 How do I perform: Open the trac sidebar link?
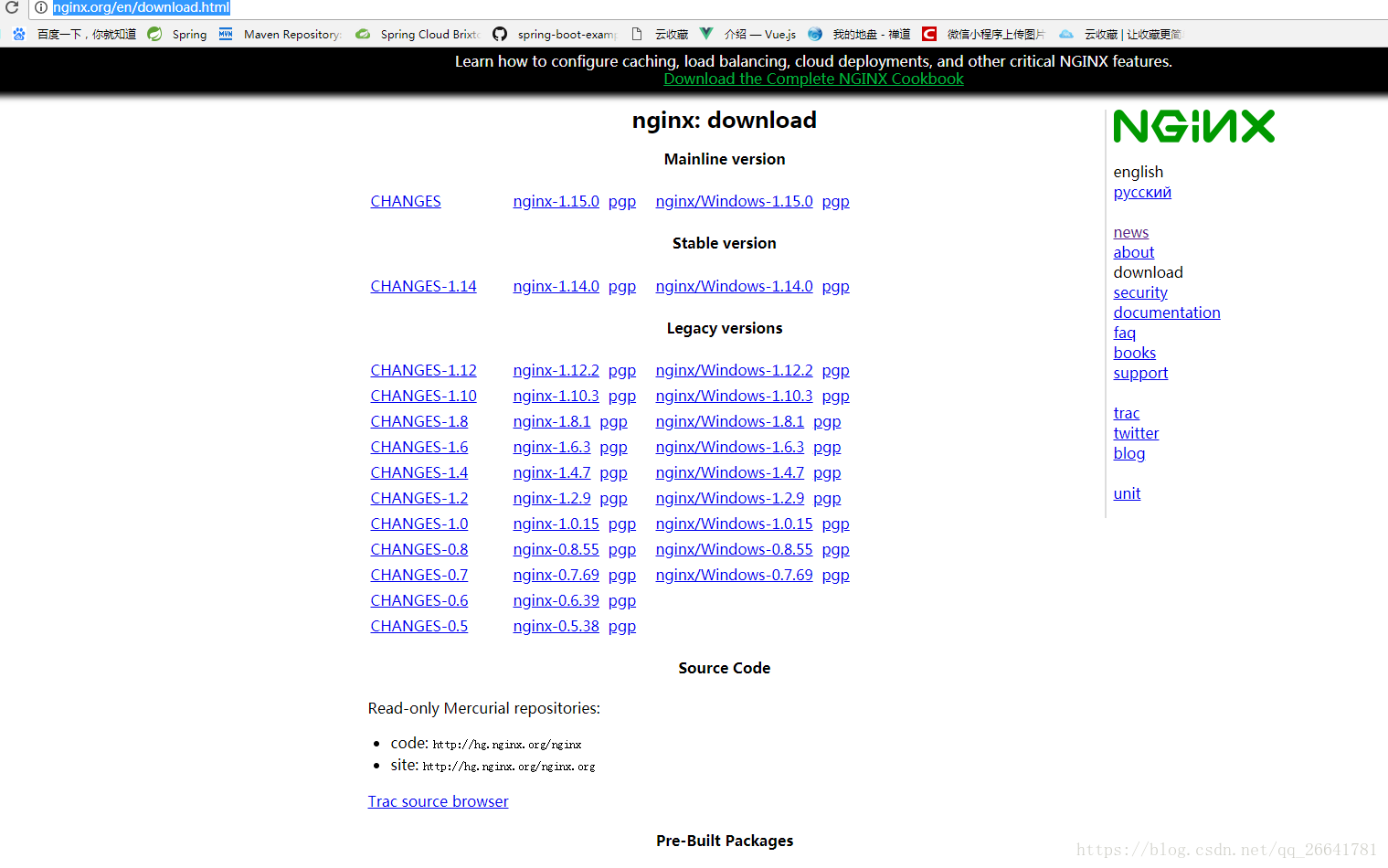[x=1127, y=413]
